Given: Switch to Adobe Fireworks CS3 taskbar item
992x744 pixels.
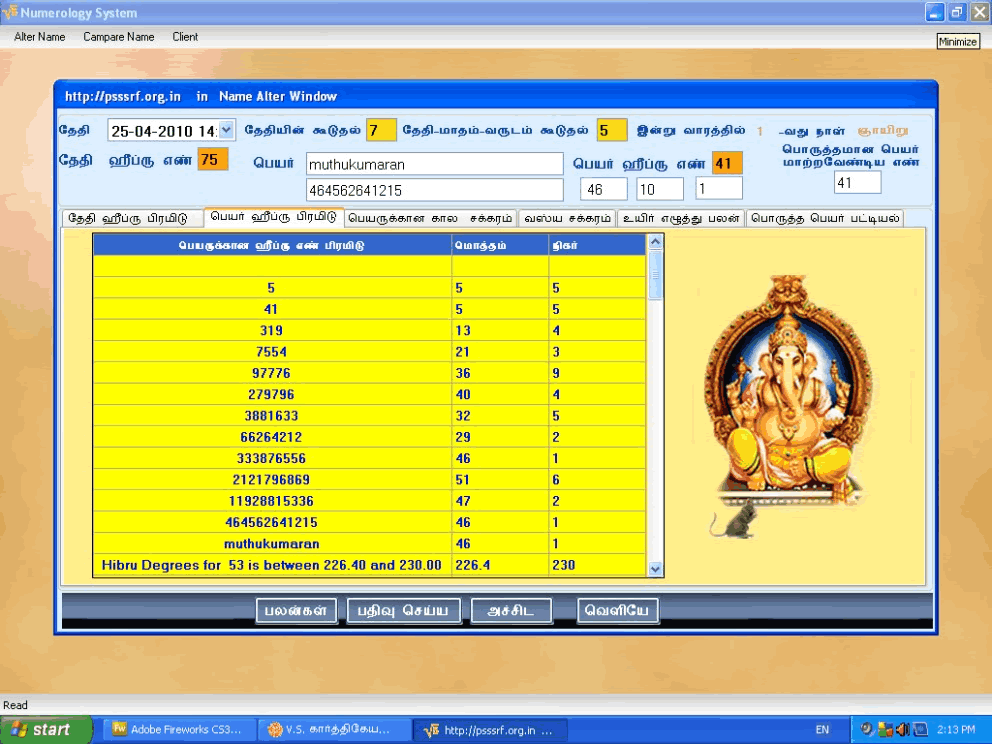Looking at the screenshot, I should [178, 729].
